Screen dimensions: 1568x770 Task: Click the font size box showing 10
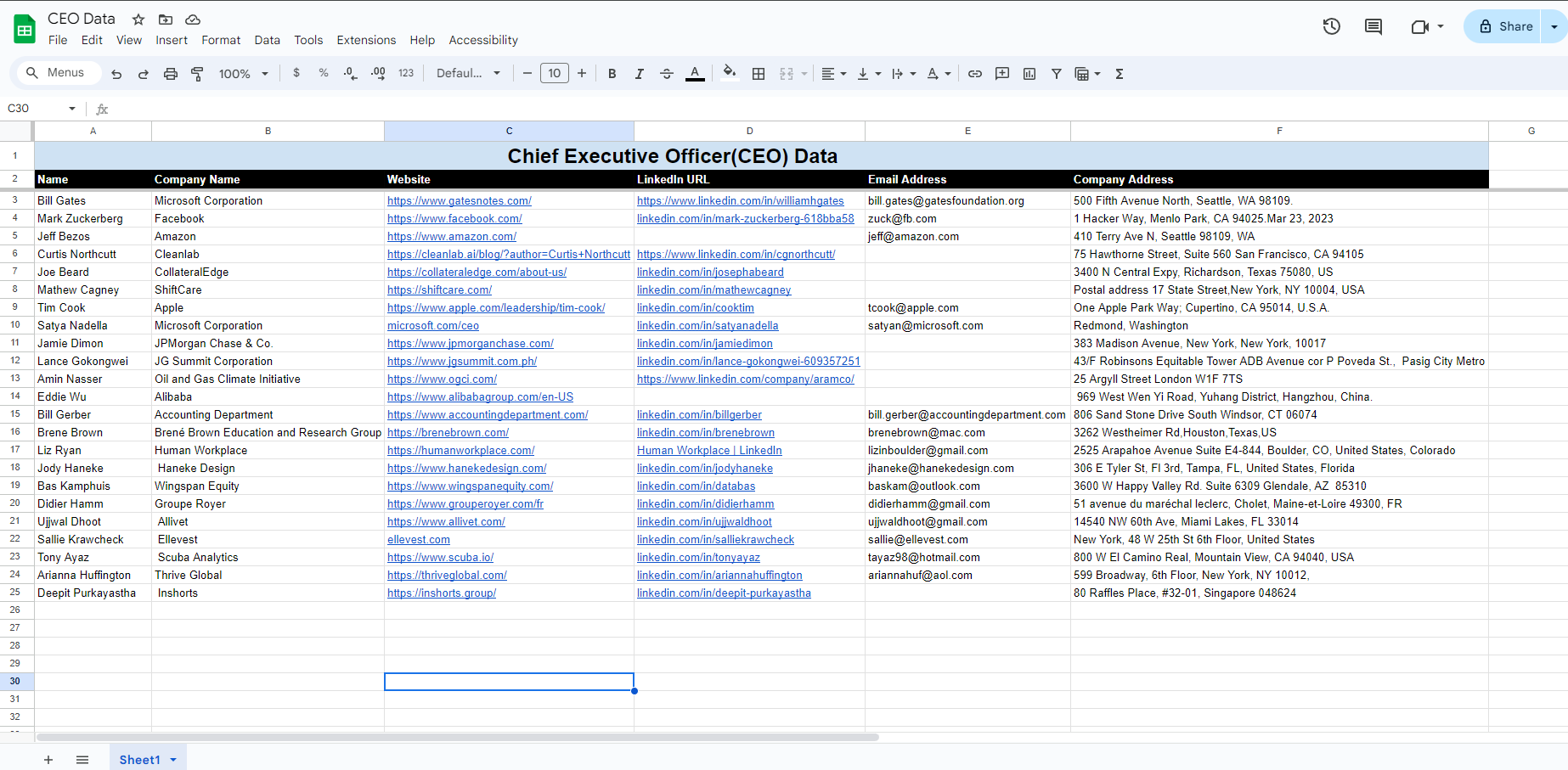555,74
